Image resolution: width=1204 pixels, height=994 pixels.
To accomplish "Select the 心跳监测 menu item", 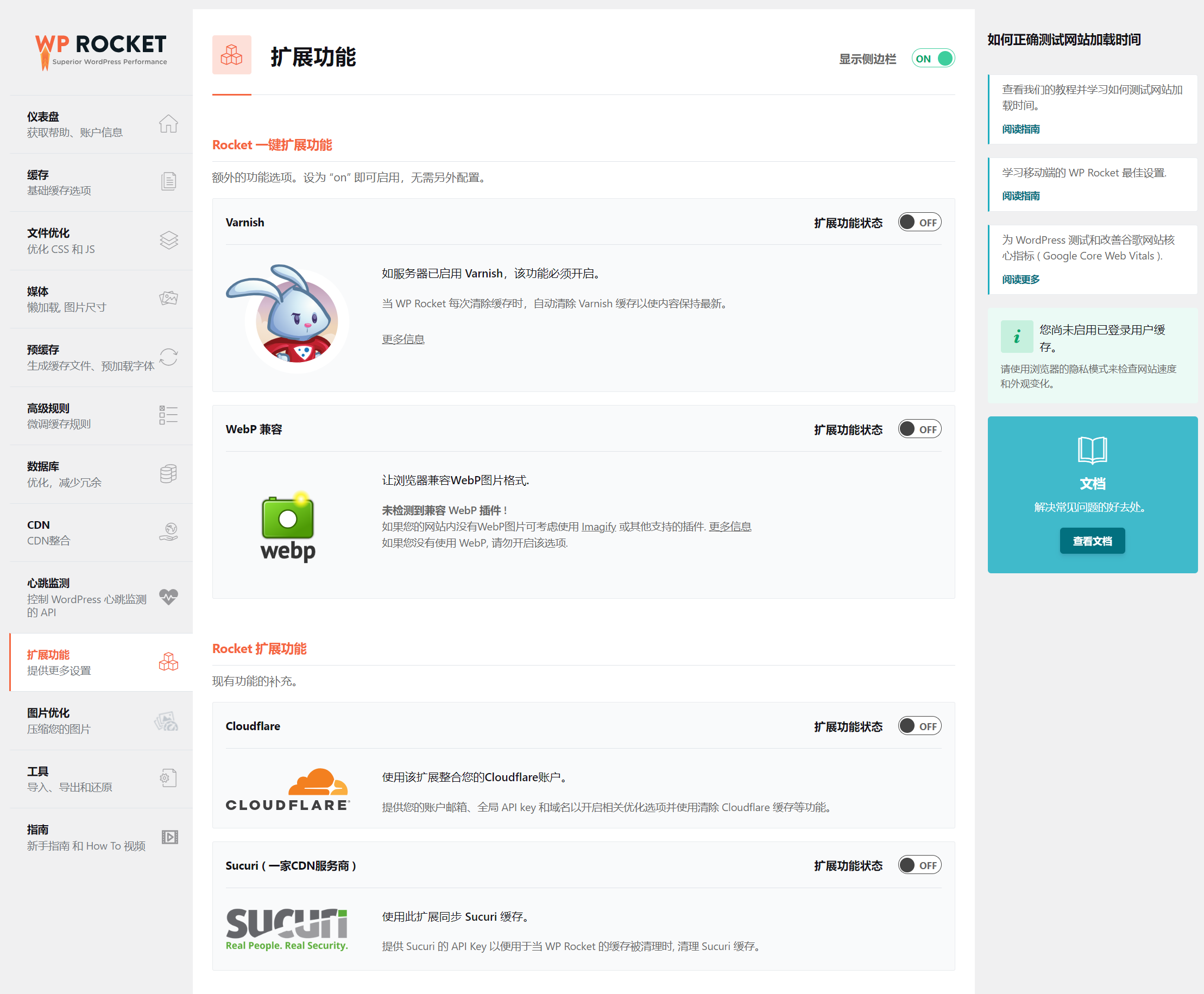I will pyautogui.click(x=102, y=597).
